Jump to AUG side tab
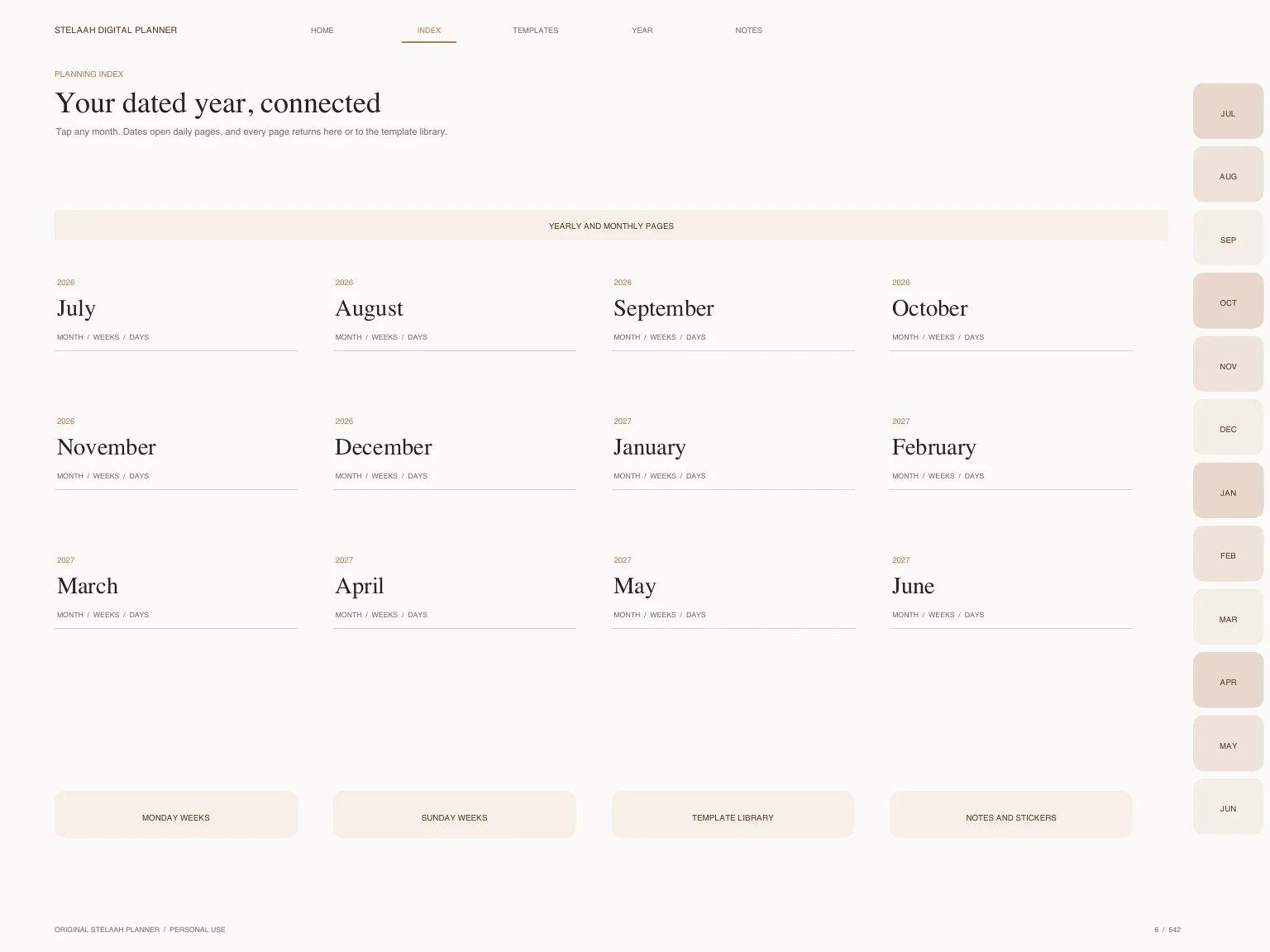Image resolution: width=1270 pixels, height=952 pixels. pos(1228,174)
